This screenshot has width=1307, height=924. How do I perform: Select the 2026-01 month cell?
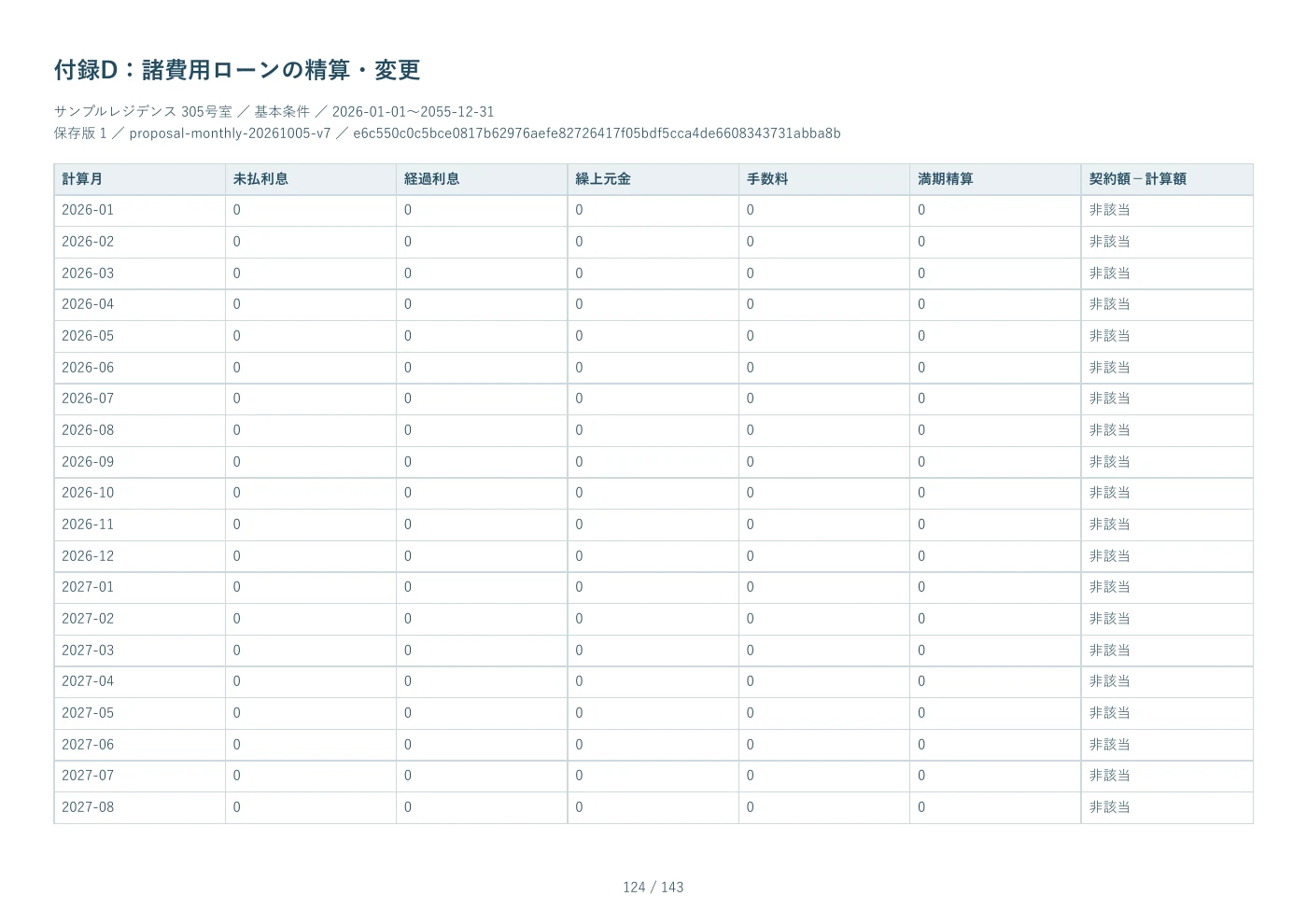point(139,211)
